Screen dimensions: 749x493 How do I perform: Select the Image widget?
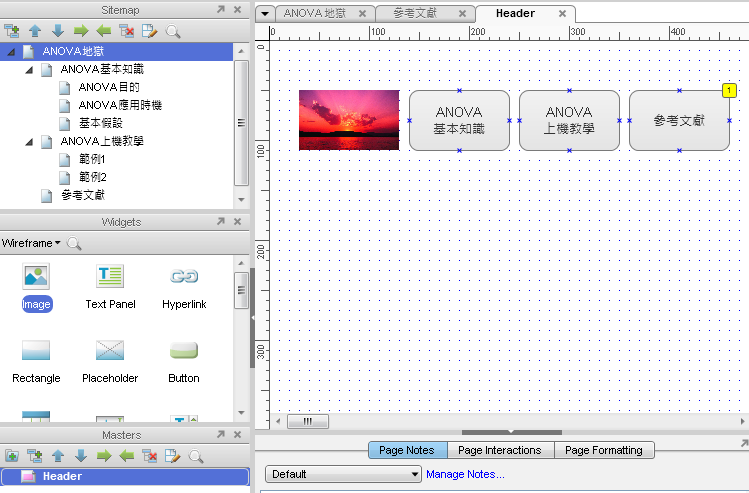[36, 288]
